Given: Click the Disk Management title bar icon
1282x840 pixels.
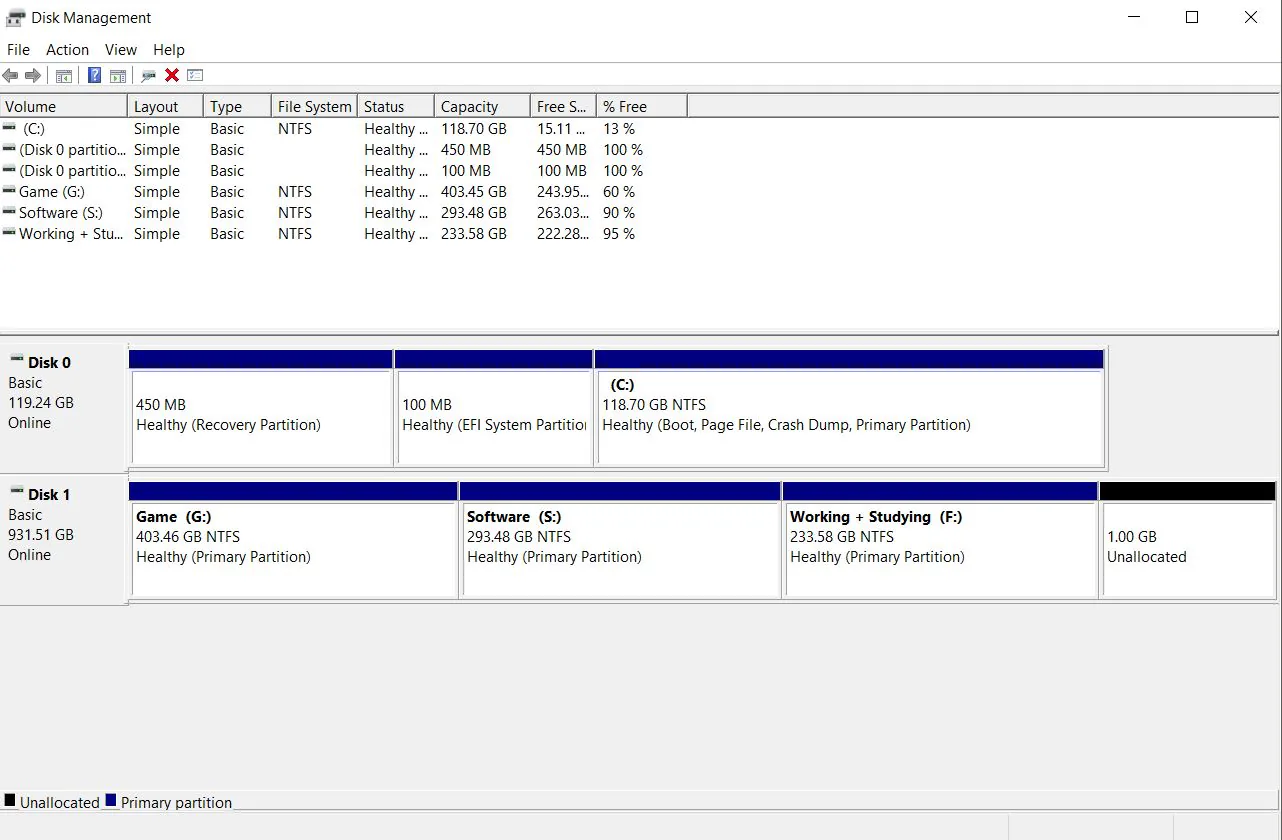Looking at the screenshot, I should point(16,18).
